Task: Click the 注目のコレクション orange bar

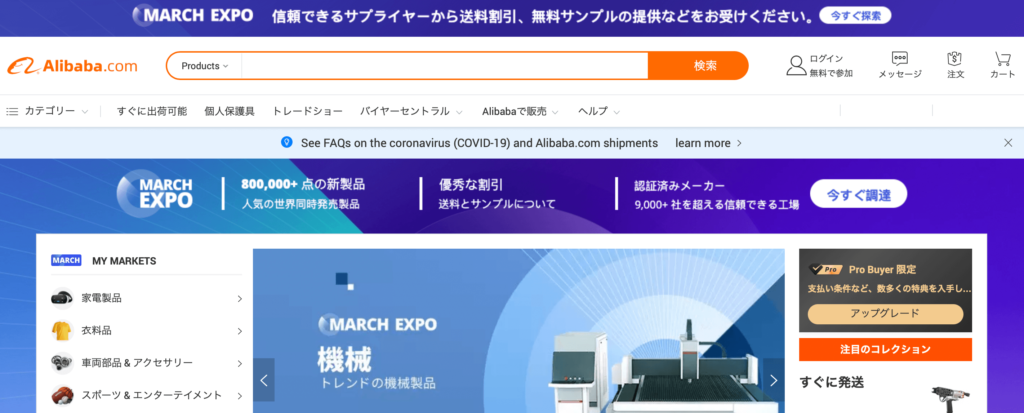Action: [x=885, y=349]
